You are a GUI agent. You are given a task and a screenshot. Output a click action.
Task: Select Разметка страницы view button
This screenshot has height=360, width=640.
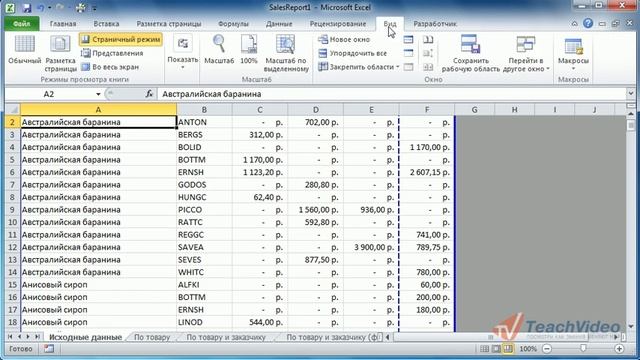click(x=60, y=53)
